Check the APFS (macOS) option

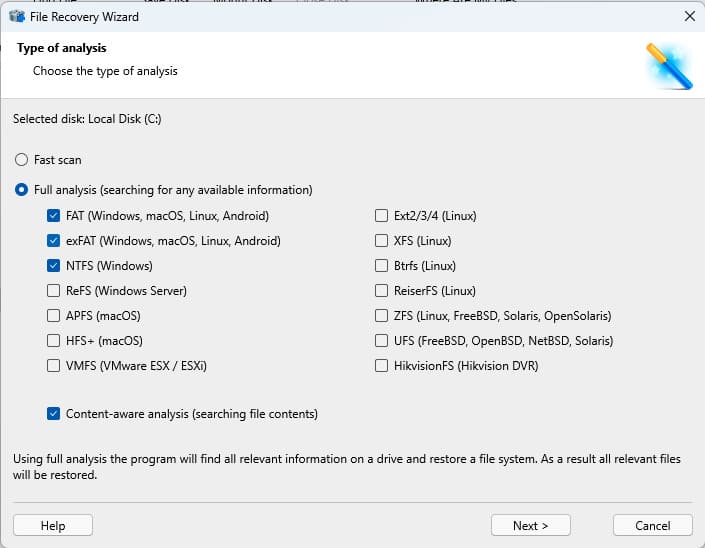[x=53, y=316]
